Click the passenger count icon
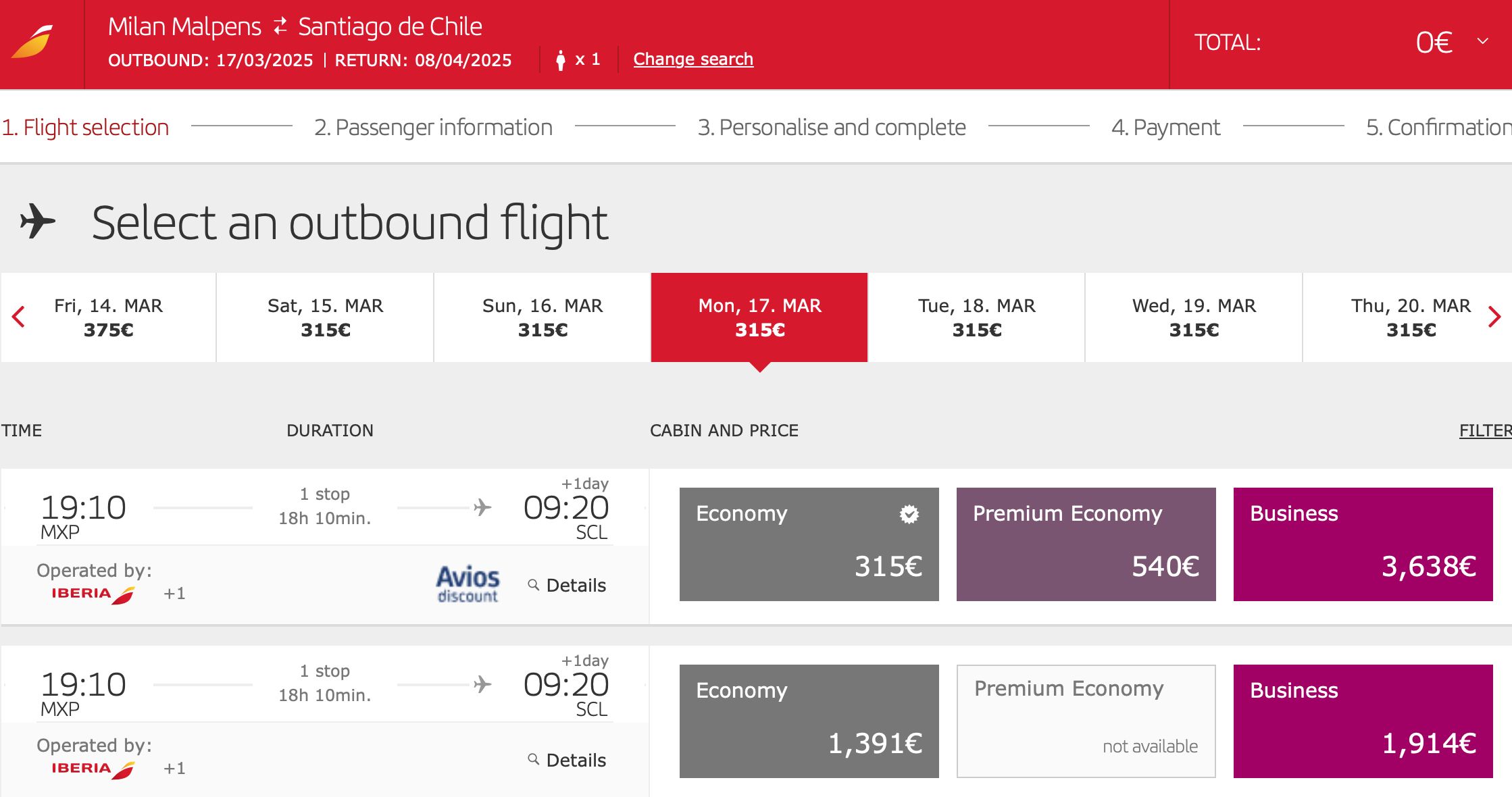This screenshot has width=1512, height=797. [x=560, y=60]
